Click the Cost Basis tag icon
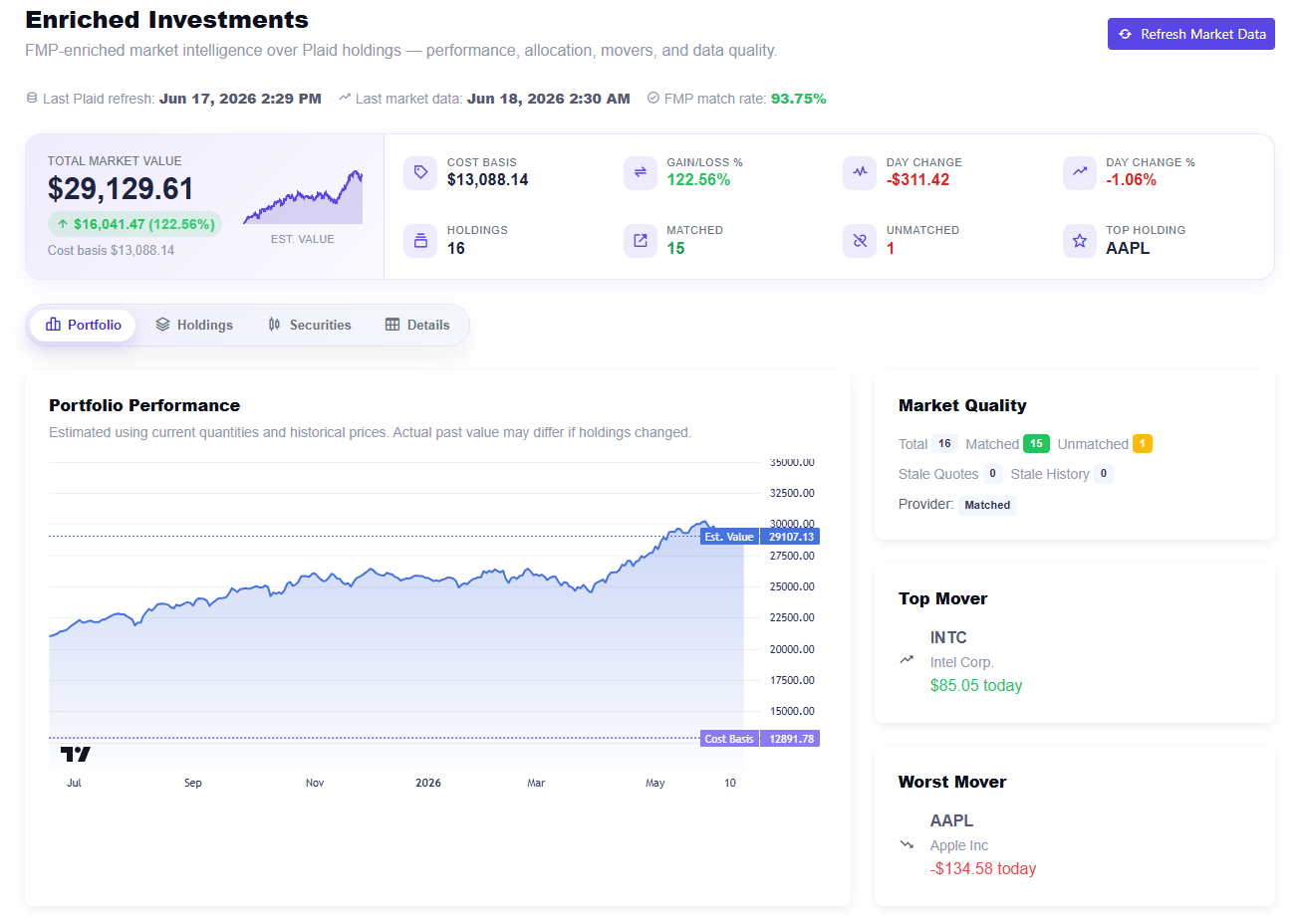Image resolution: width=1303 pixels, height=924 pixels. (x=420, y=172)
